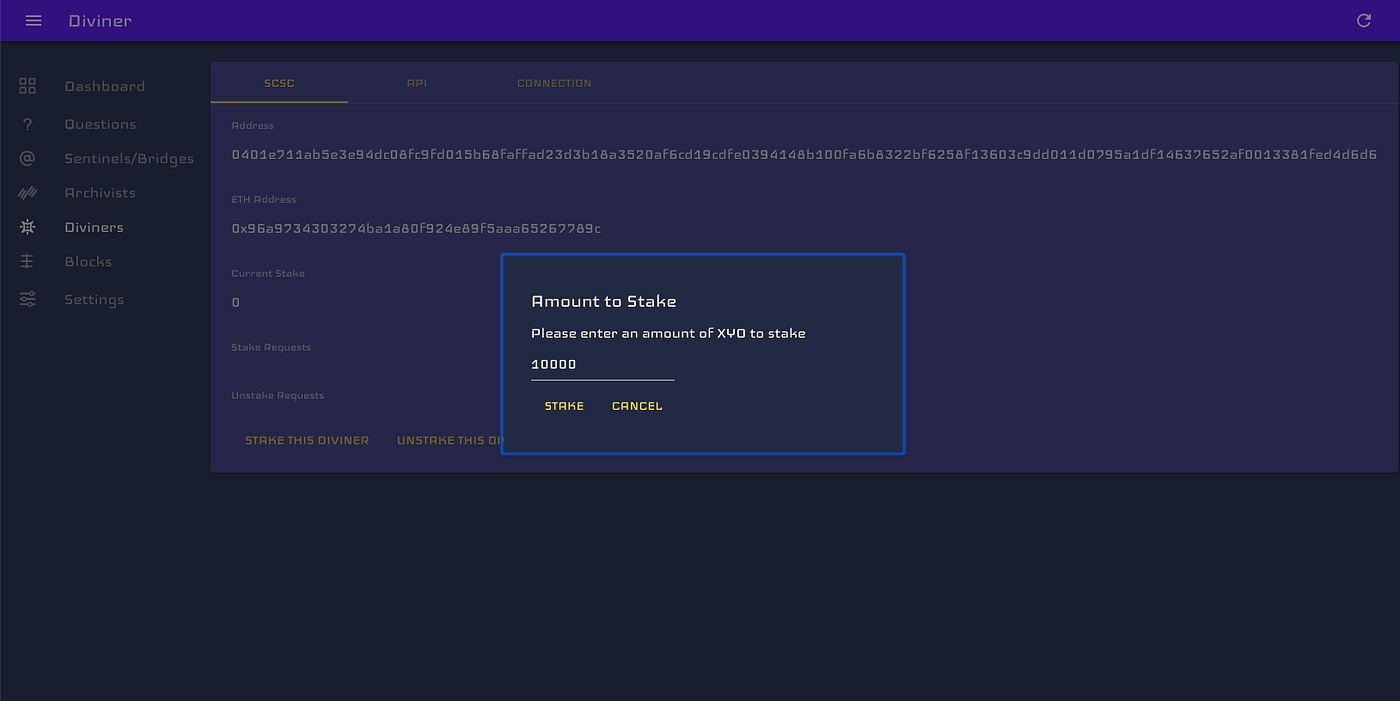
Task: Click the Current Stake label
Action: pos(268,273)
